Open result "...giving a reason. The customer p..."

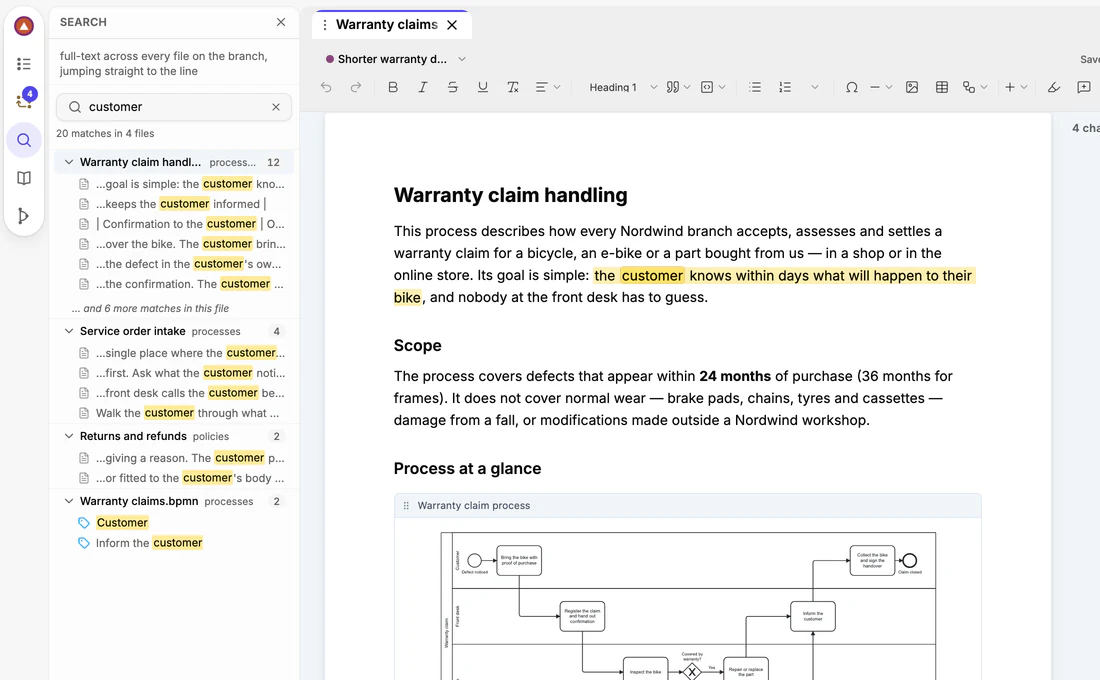tap(182, 458)
